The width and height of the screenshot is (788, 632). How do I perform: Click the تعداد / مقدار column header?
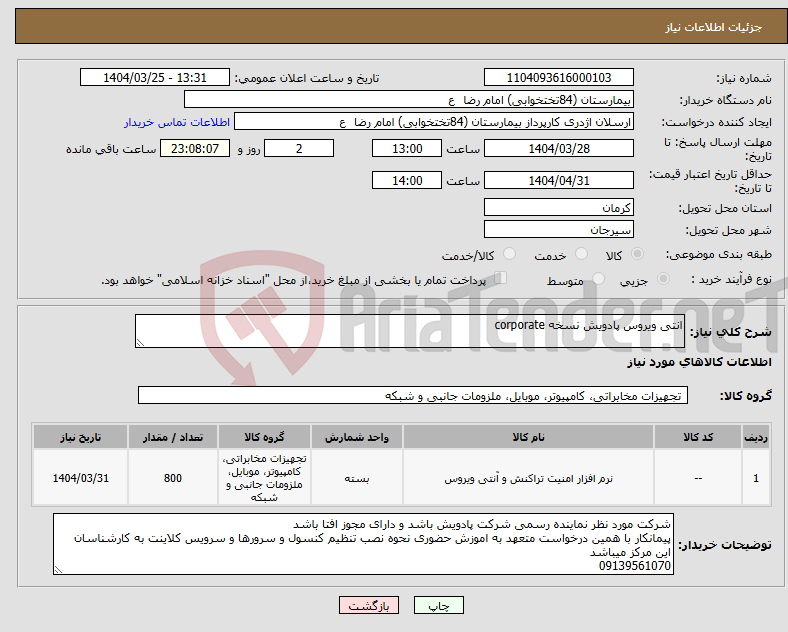click(x=172, y=437)
